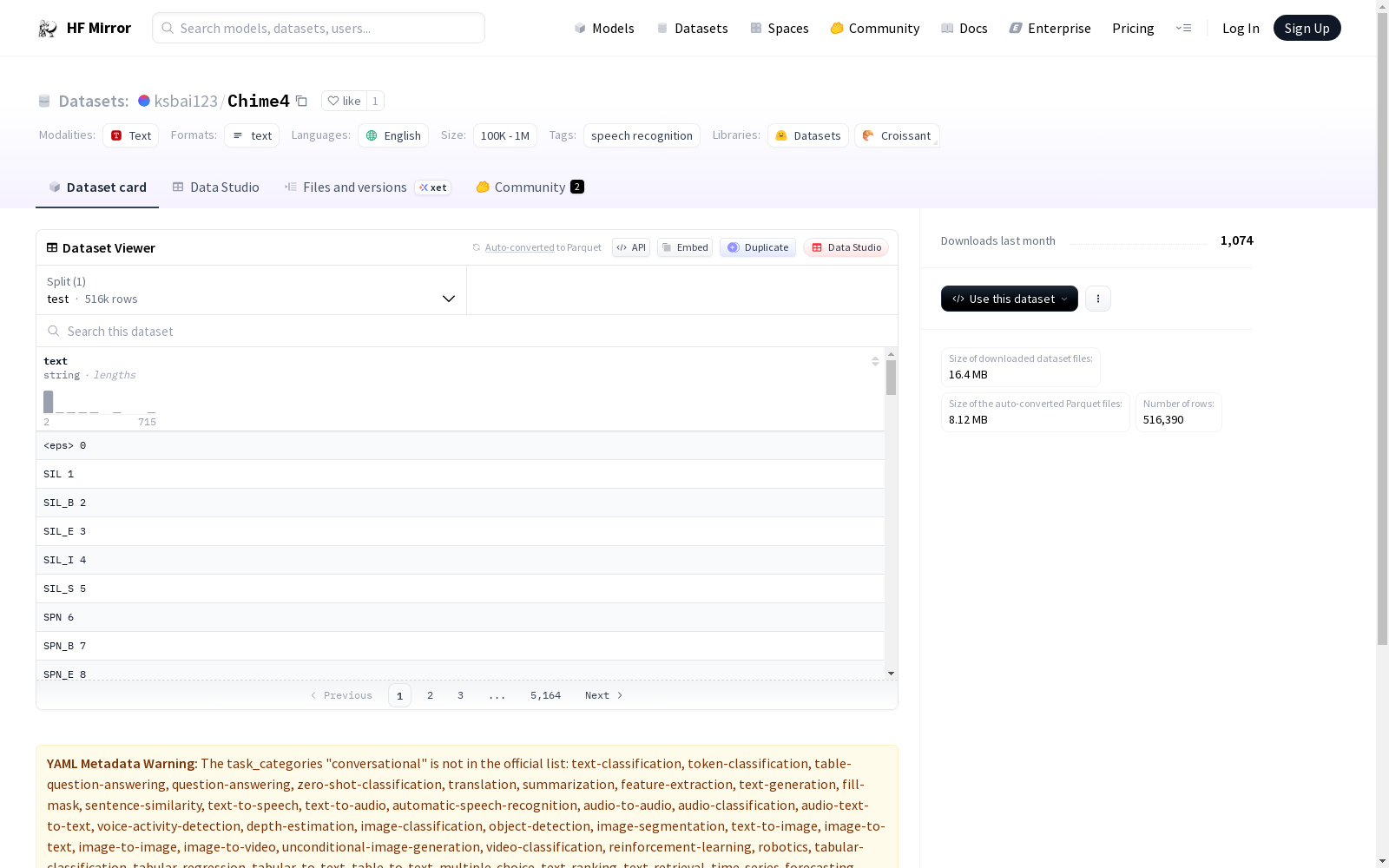
Task: Click the Chime4 dataset title
Action: tap(259, 101)
